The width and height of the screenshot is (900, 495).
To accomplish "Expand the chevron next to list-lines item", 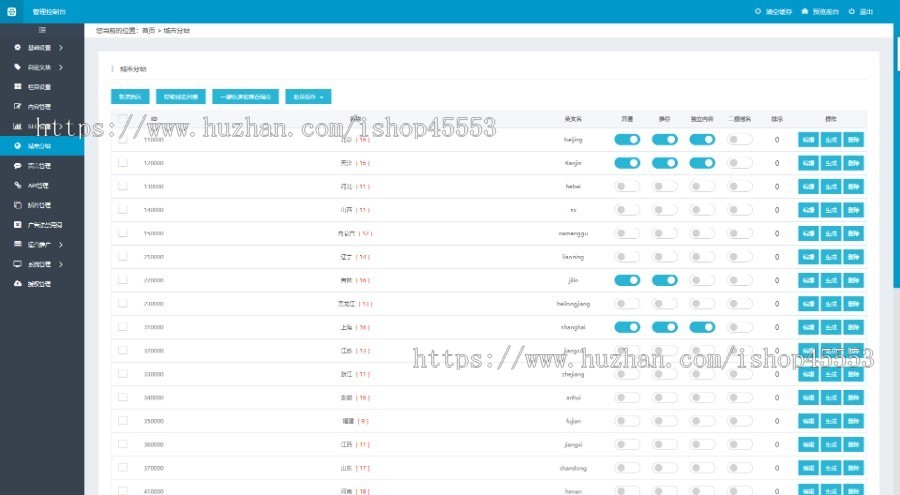I will point(61,245).
